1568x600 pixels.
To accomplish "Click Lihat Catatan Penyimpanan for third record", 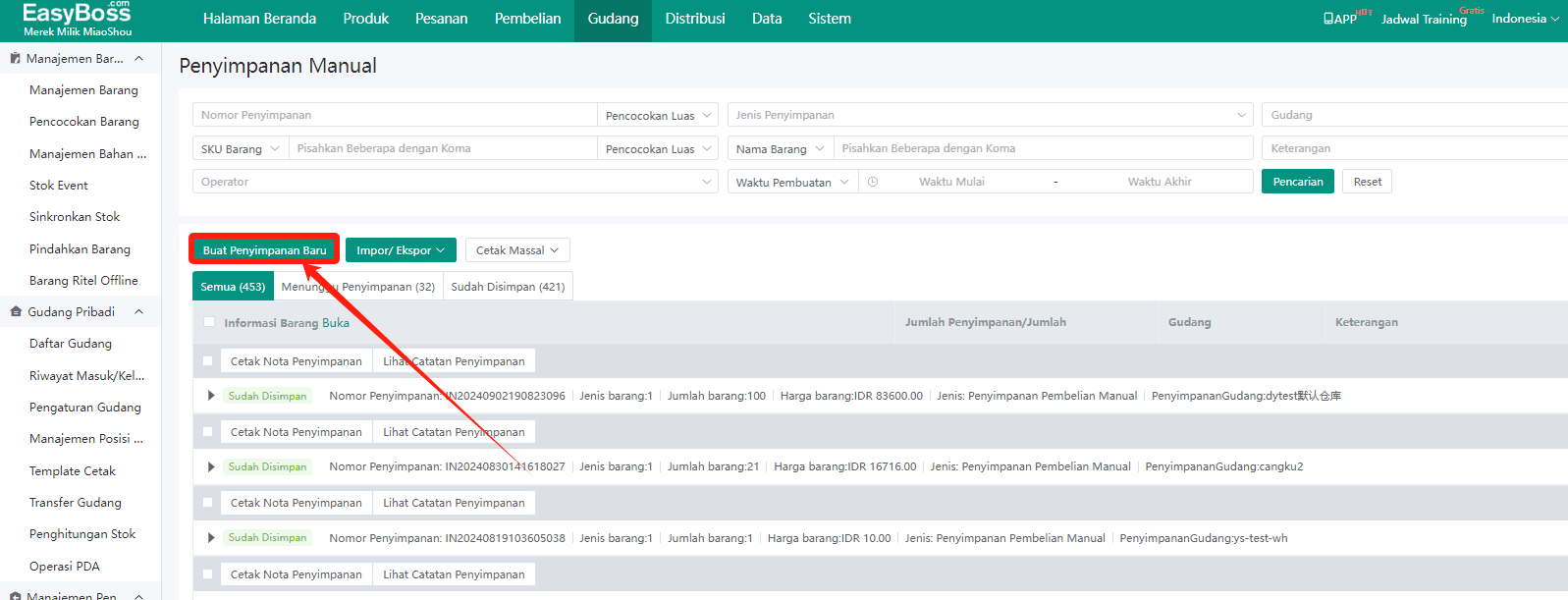I will [454, 503].
